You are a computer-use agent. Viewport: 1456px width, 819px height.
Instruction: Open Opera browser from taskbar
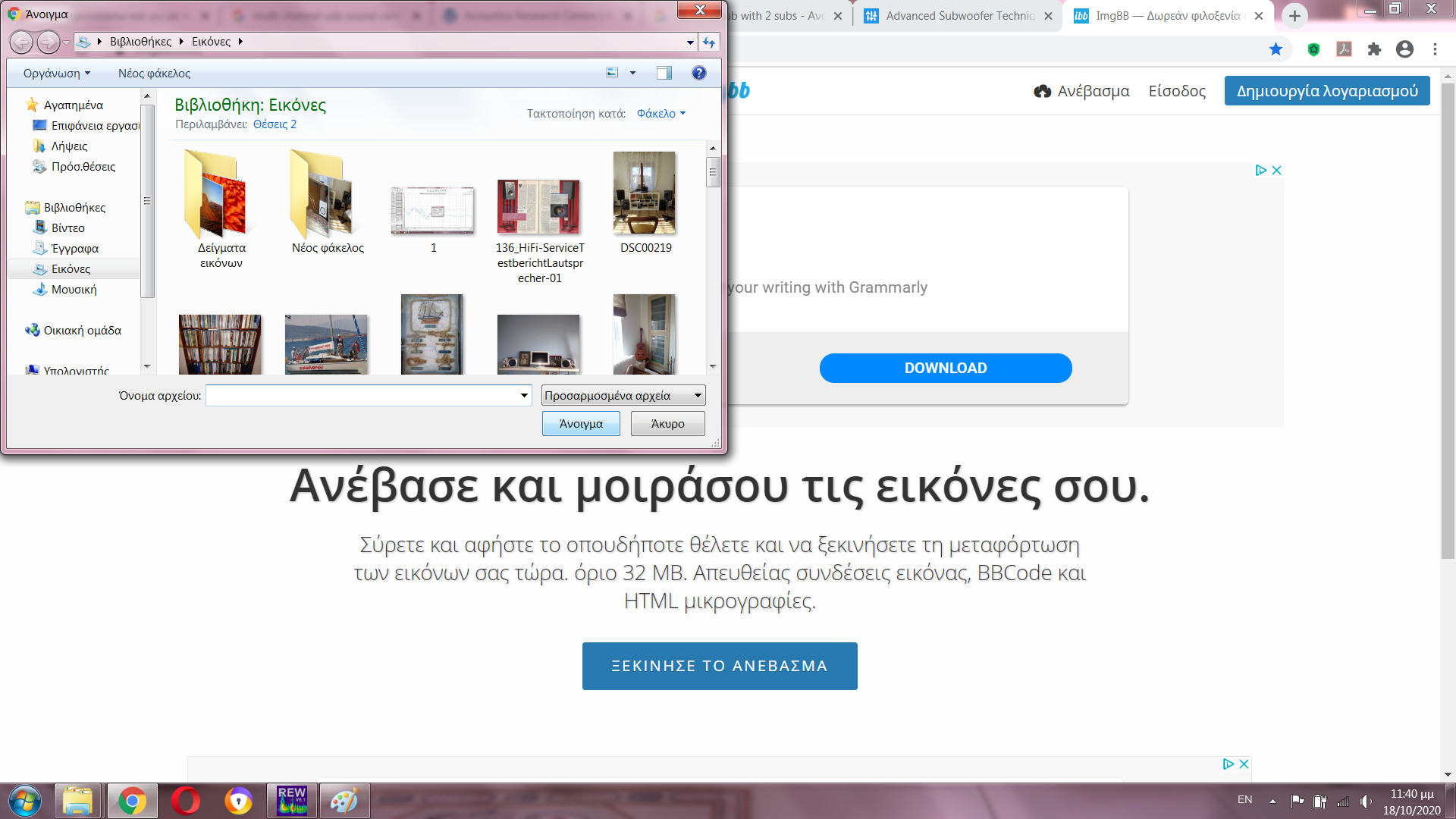pos(186,800)
